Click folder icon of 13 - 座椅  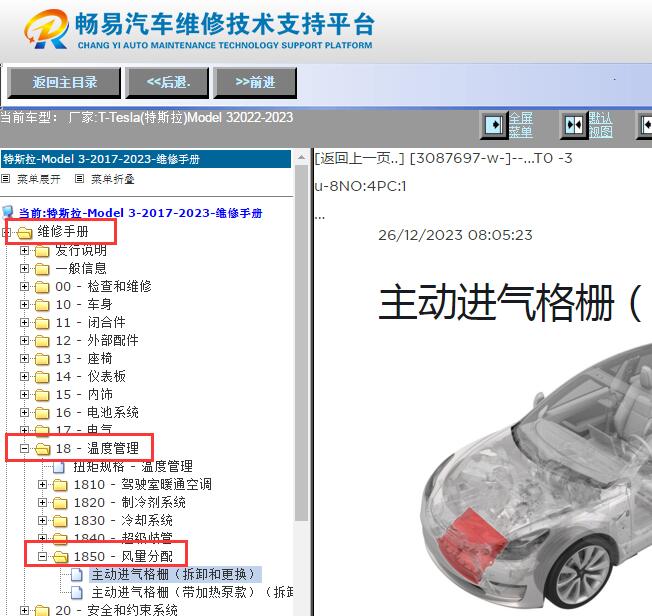tap(42, 359)
